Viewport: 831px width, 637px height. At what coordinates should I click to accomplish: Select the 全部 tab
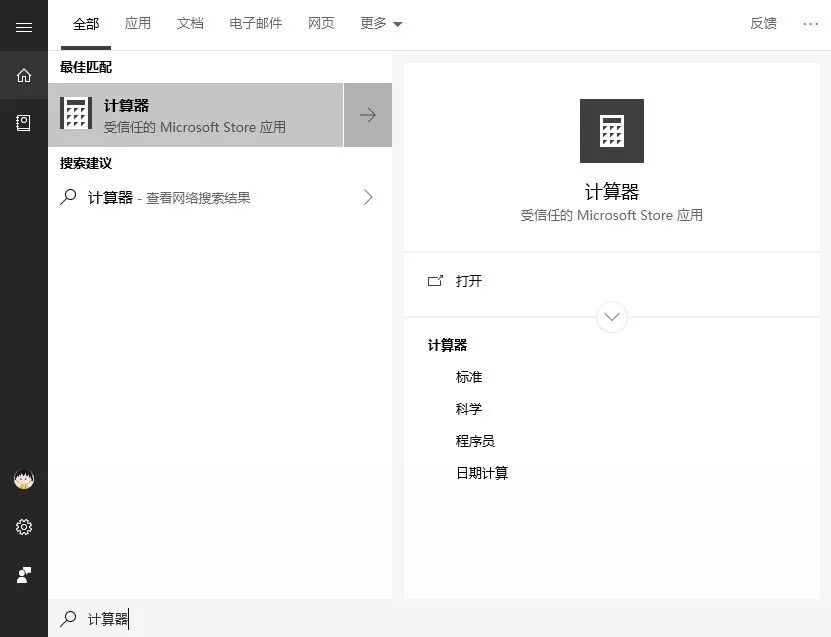86,24
